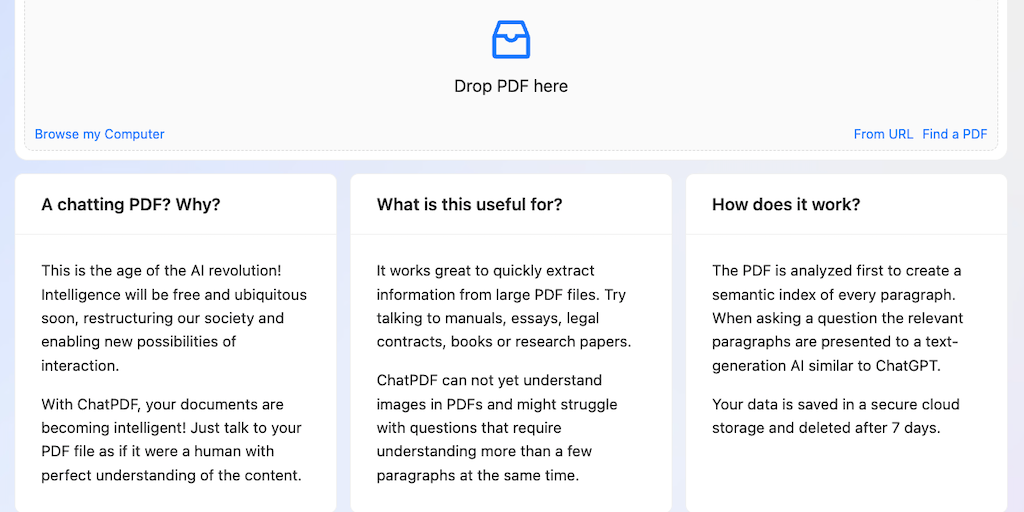This screenshot has width=1024, height=512.
Task: Click the paragraph starting "Your data is saved"
Action: click(835, 416)
